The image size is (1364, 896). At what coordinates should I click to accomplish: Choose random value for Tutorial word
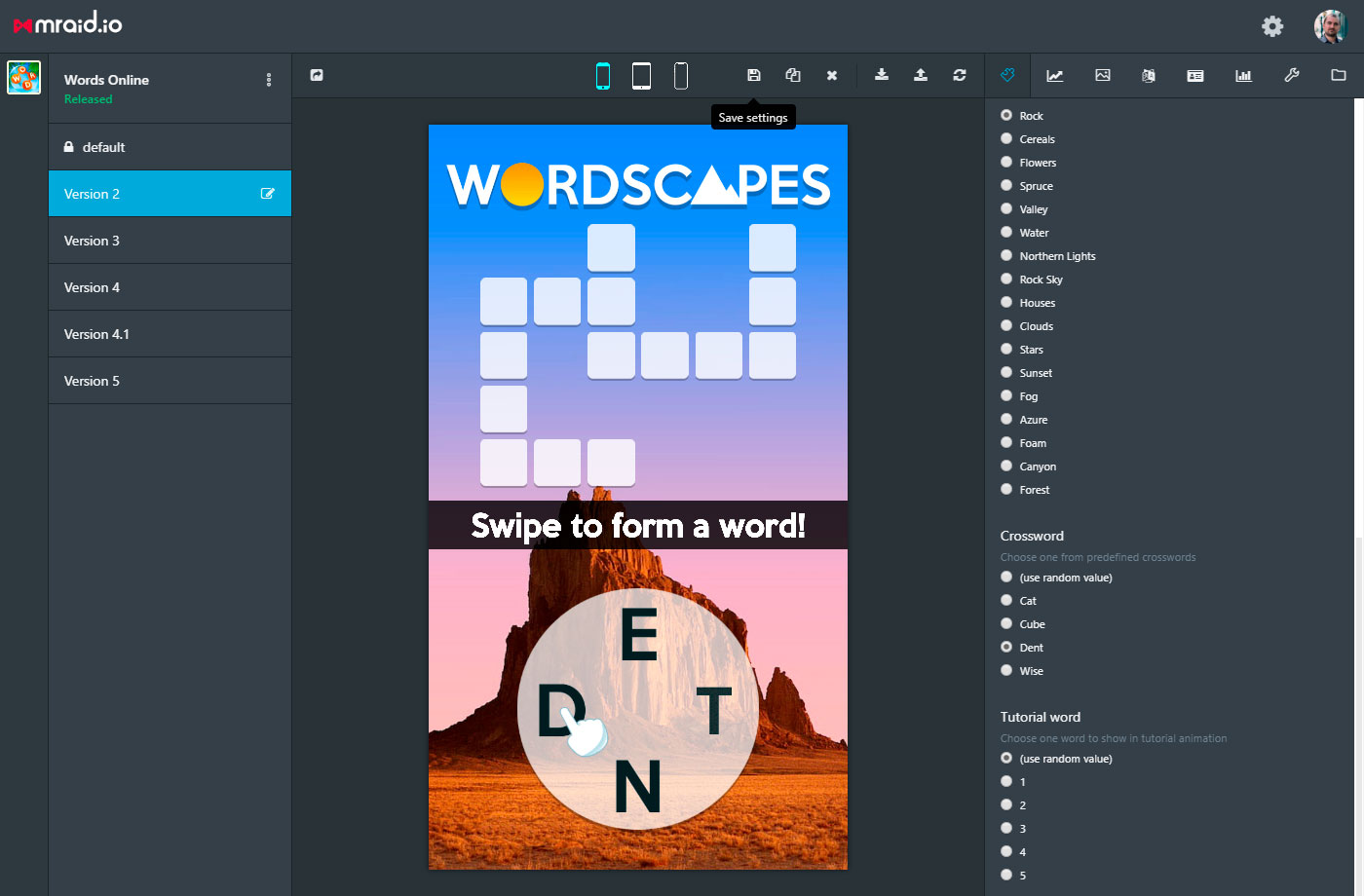tap(1006, 758)
